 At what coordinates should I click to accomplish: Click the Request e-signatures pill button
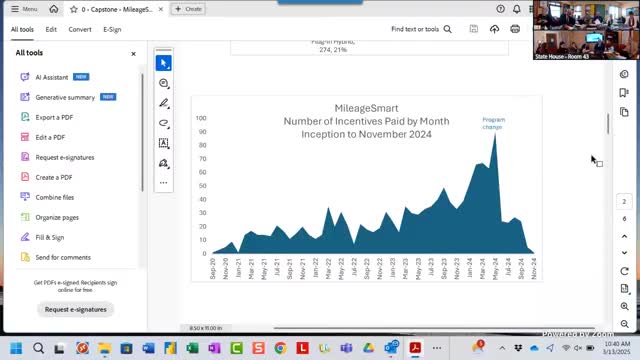click(x=76, y=309)
